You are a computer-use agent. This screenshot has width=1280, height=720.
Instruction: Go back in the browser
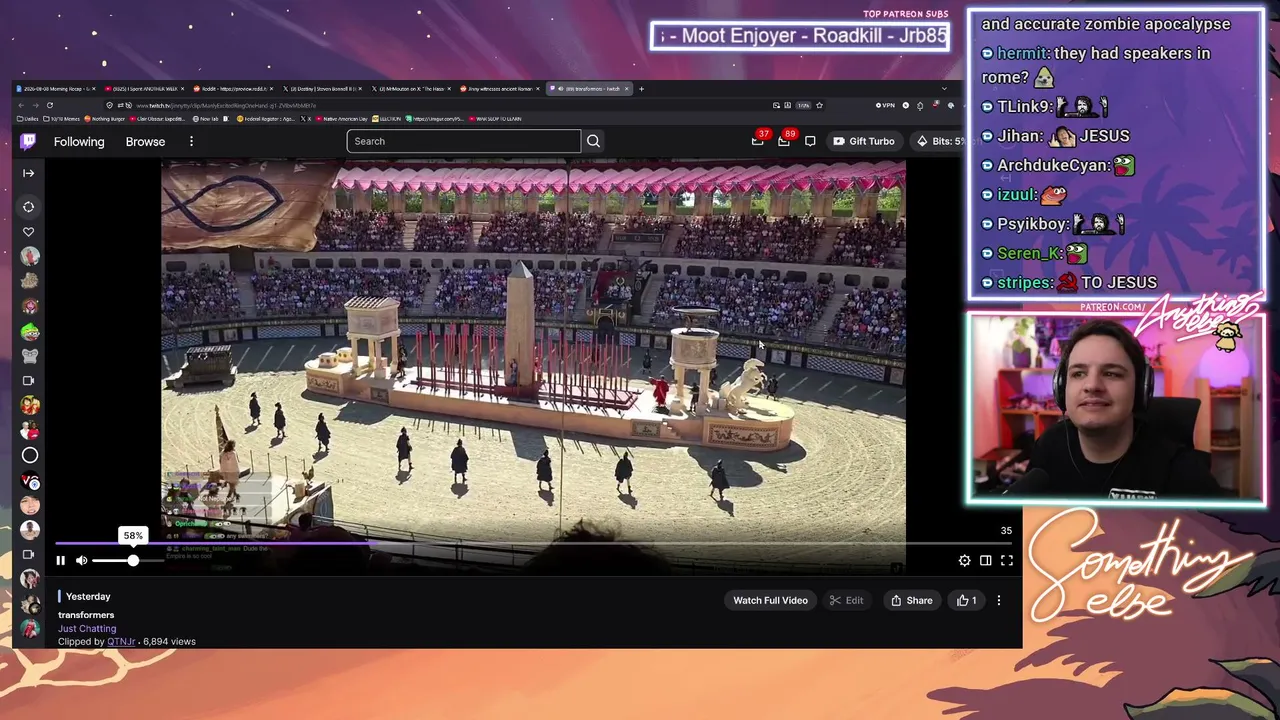click(22, 105)
